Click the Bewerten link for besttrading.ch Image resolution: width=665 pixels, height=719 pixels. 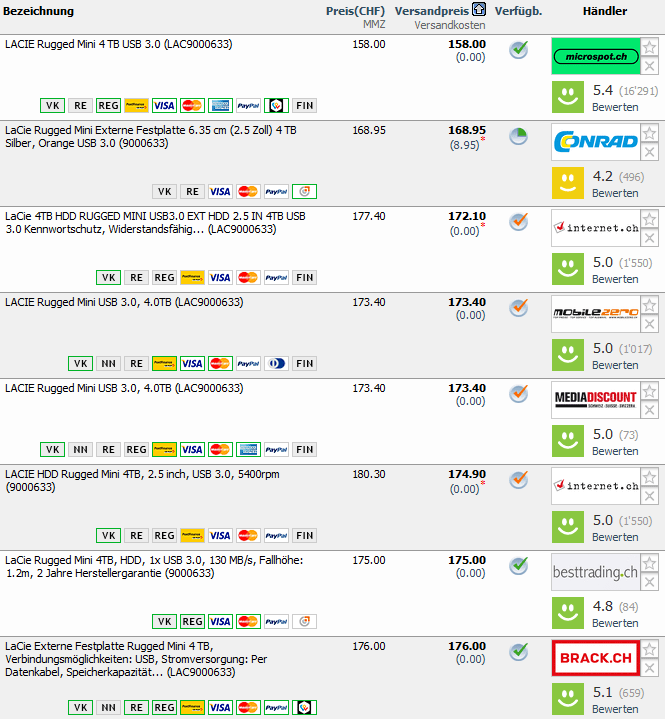pos(615,623)
